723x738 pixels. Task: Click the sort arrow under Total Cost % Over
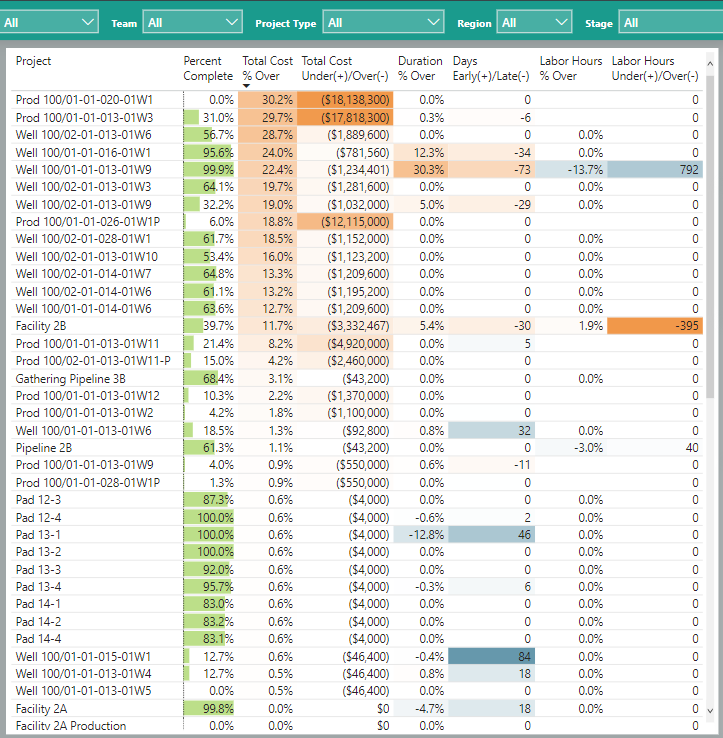pos(247,86)
